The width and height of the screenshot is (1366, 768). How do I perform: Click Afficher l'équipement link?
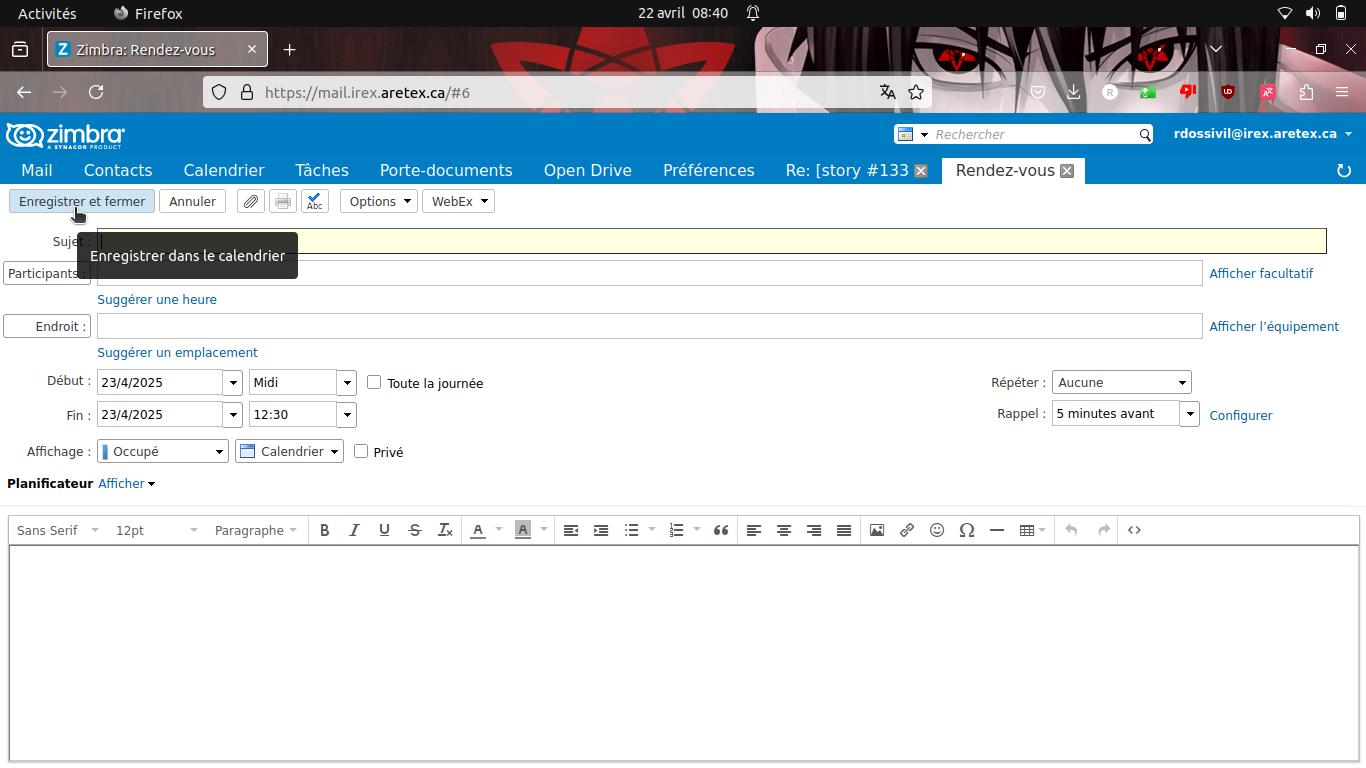coord(1274,327)
